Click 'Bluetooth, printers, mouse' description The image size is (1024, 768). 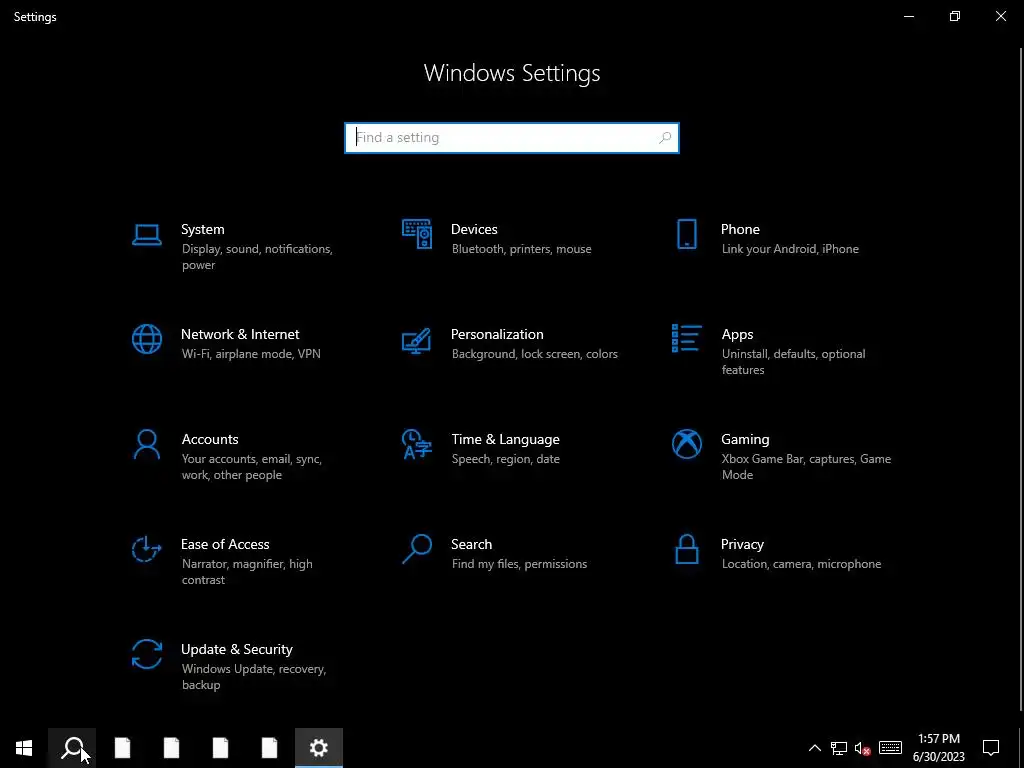pyautogui.click(x=521, y=249)
